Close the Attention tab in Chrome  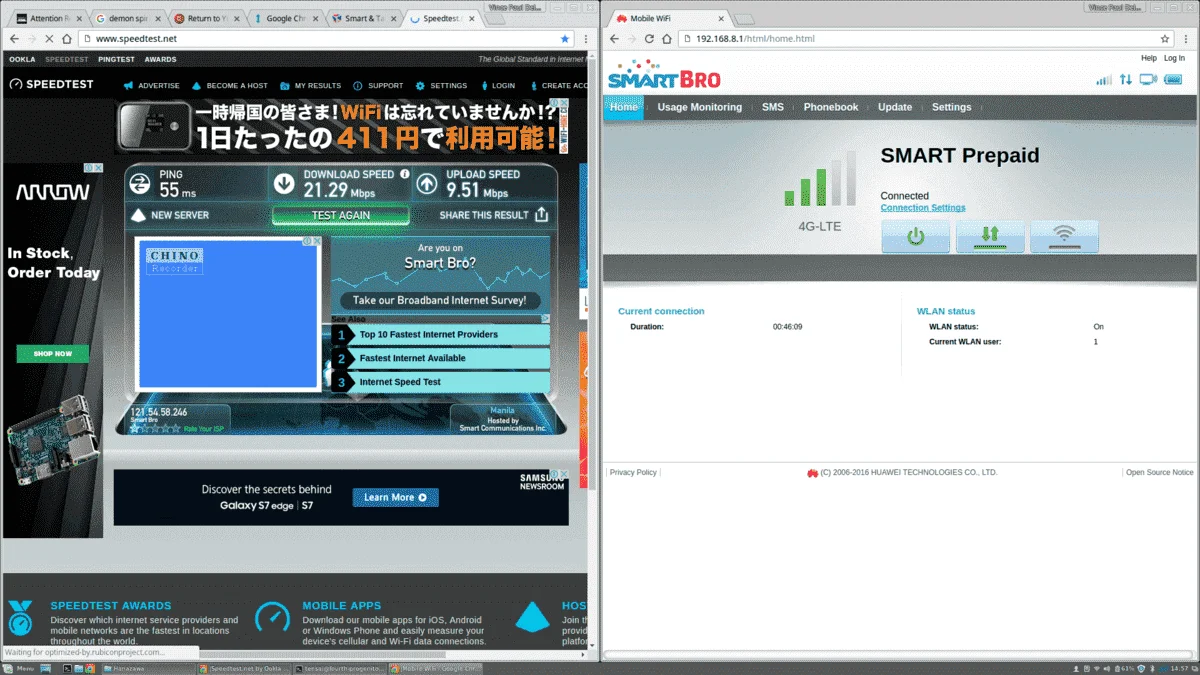pos(78,18)
